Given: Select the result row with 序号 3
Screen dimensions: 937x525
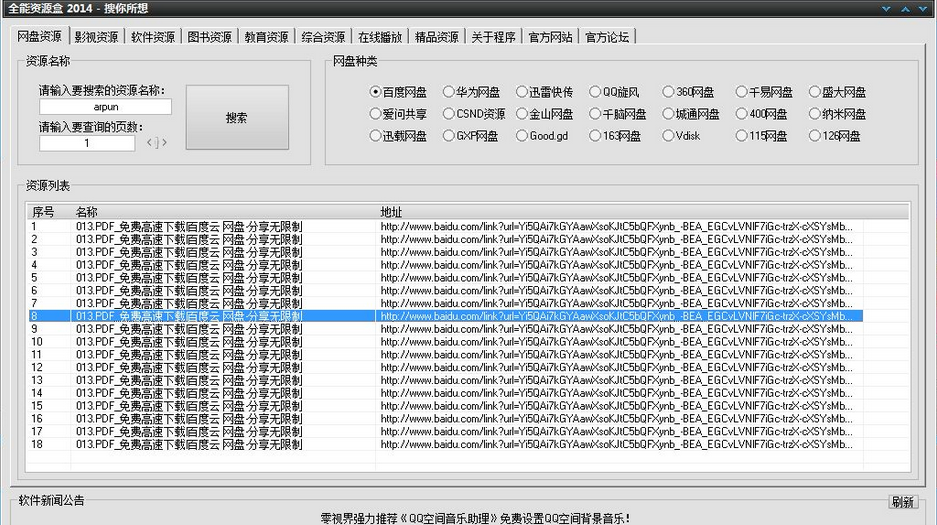Looking at the screenshot, I should tap(446, 252).
